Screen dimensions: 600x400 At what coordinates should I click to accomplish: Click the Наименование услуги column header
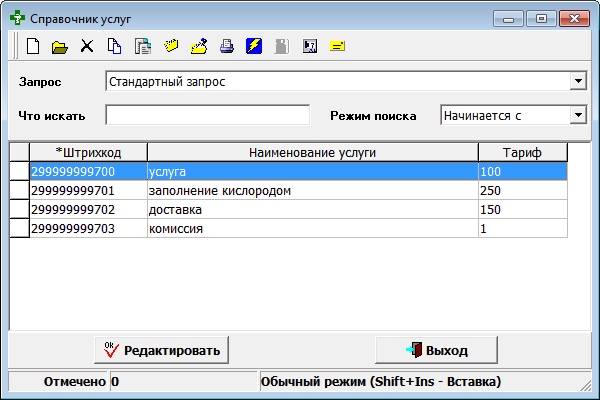[313, 152]
